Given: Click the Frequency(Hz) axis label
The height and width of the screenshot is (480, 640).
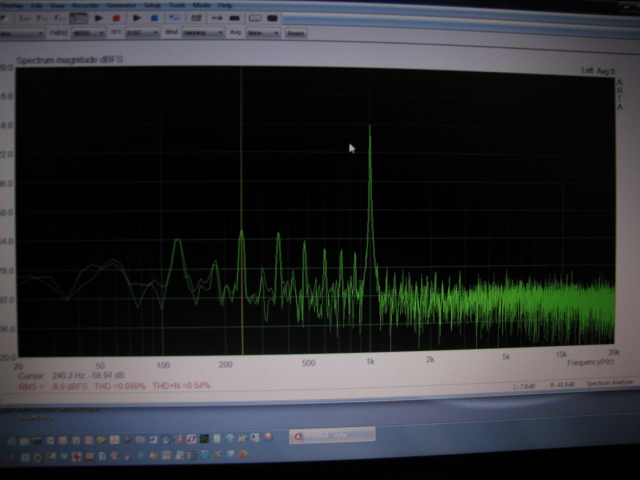Looking at the screenshot, I should [590, 362].
